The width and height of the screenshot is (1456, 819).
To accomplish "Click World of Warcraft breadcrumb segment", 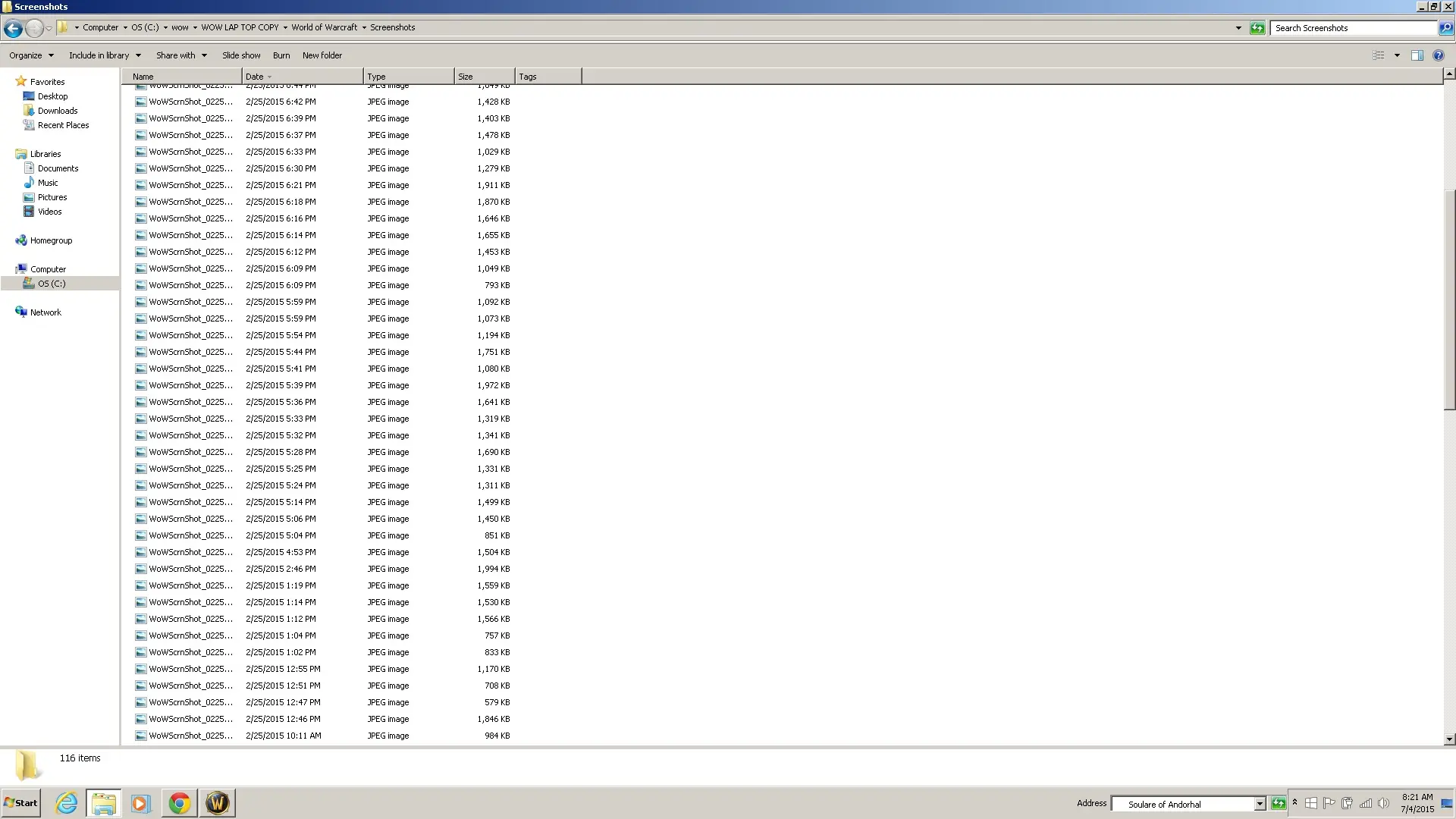I will (324, 27).
